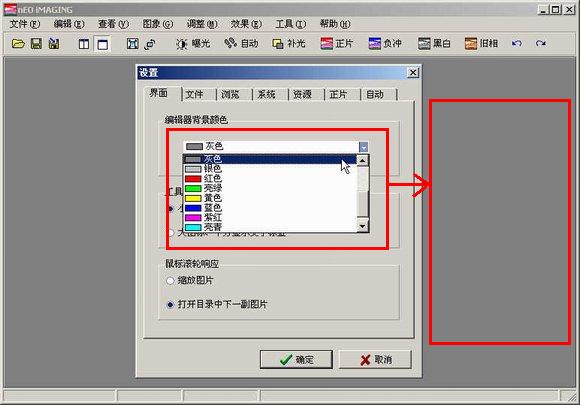The image size is (580, 405).
Task: Confirm settings with the 确定 button
Action: coord(296,360)
